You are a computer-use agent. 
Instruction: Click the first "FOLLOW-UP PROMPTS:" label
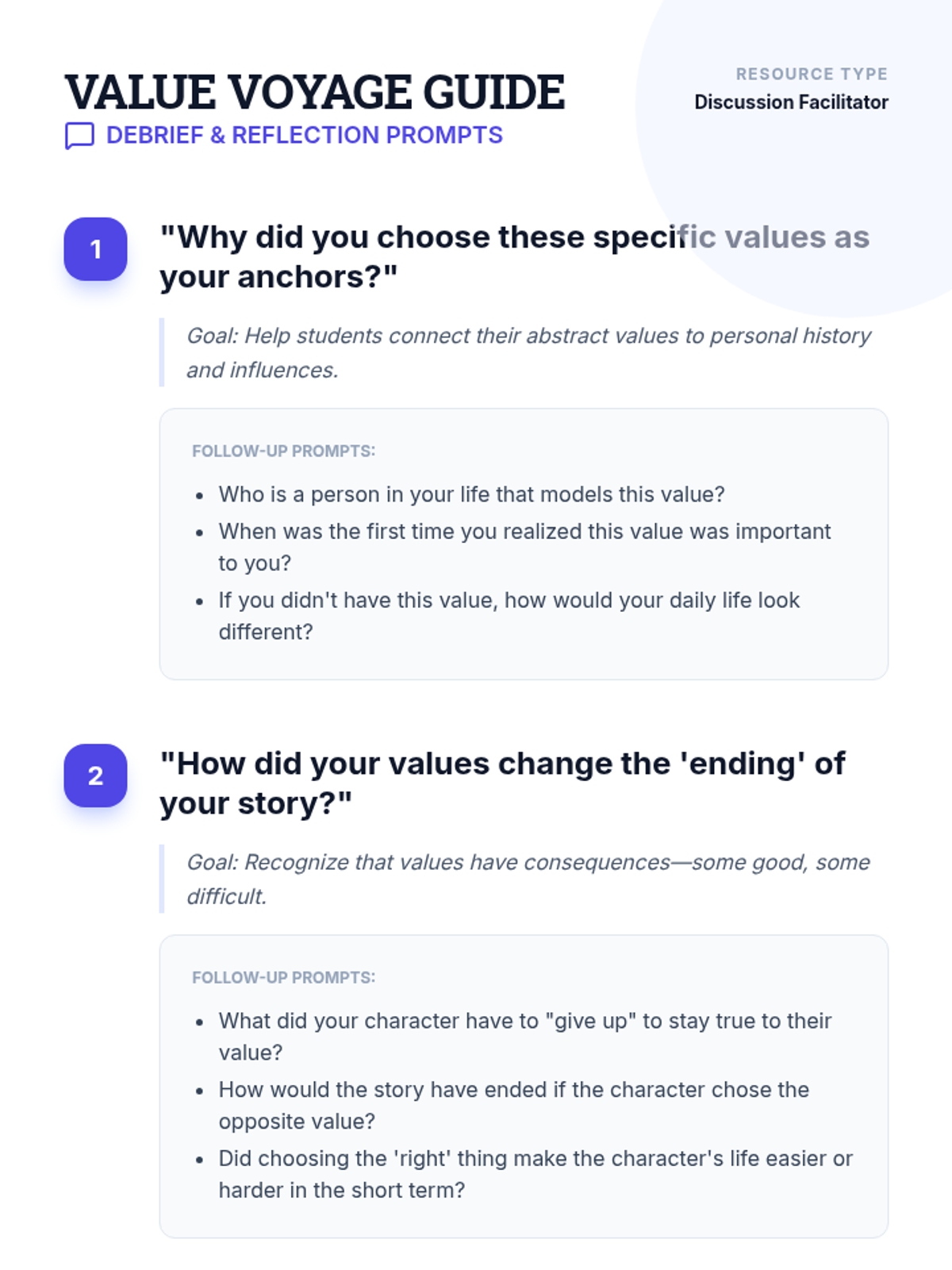click(x=283, y=451)
